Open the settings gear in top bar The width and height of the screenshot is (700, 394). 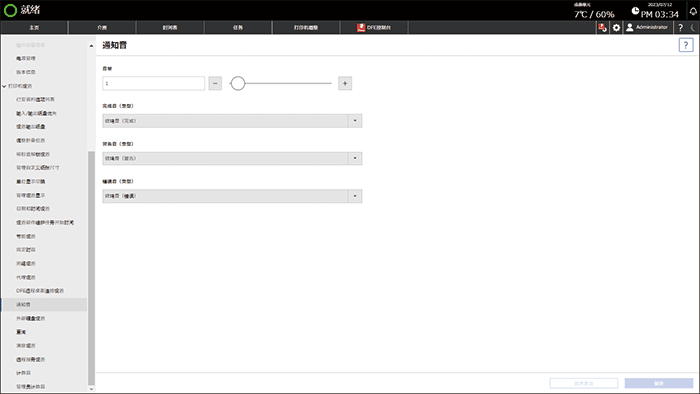tap(616, 28)
